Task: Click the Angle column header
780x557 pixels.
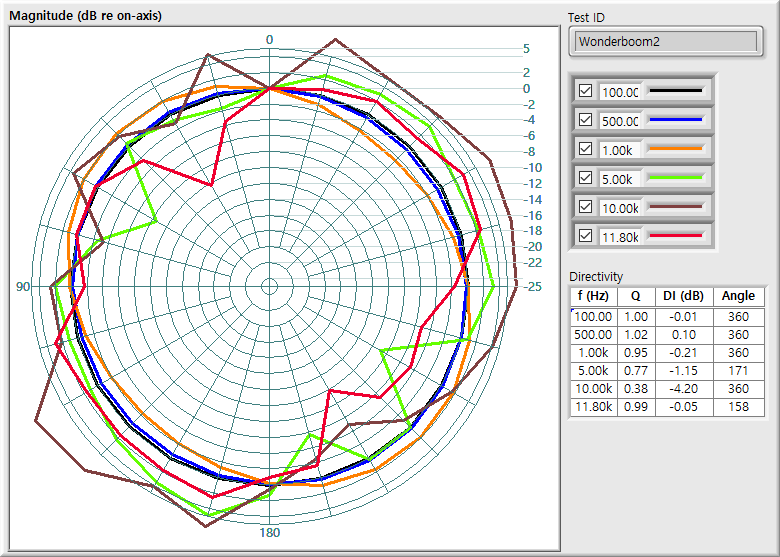Action: (738, 296)
